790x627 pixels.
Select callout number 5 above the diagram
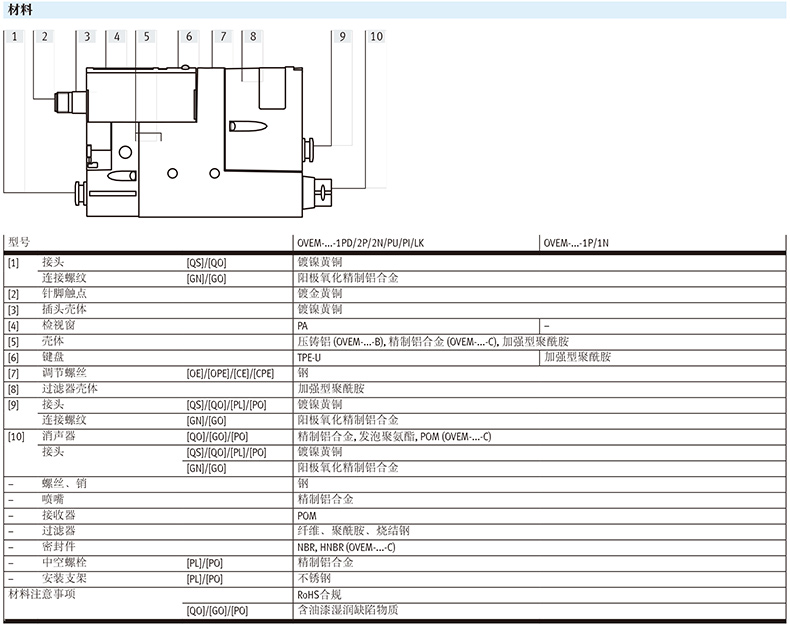tap(146, 37)
